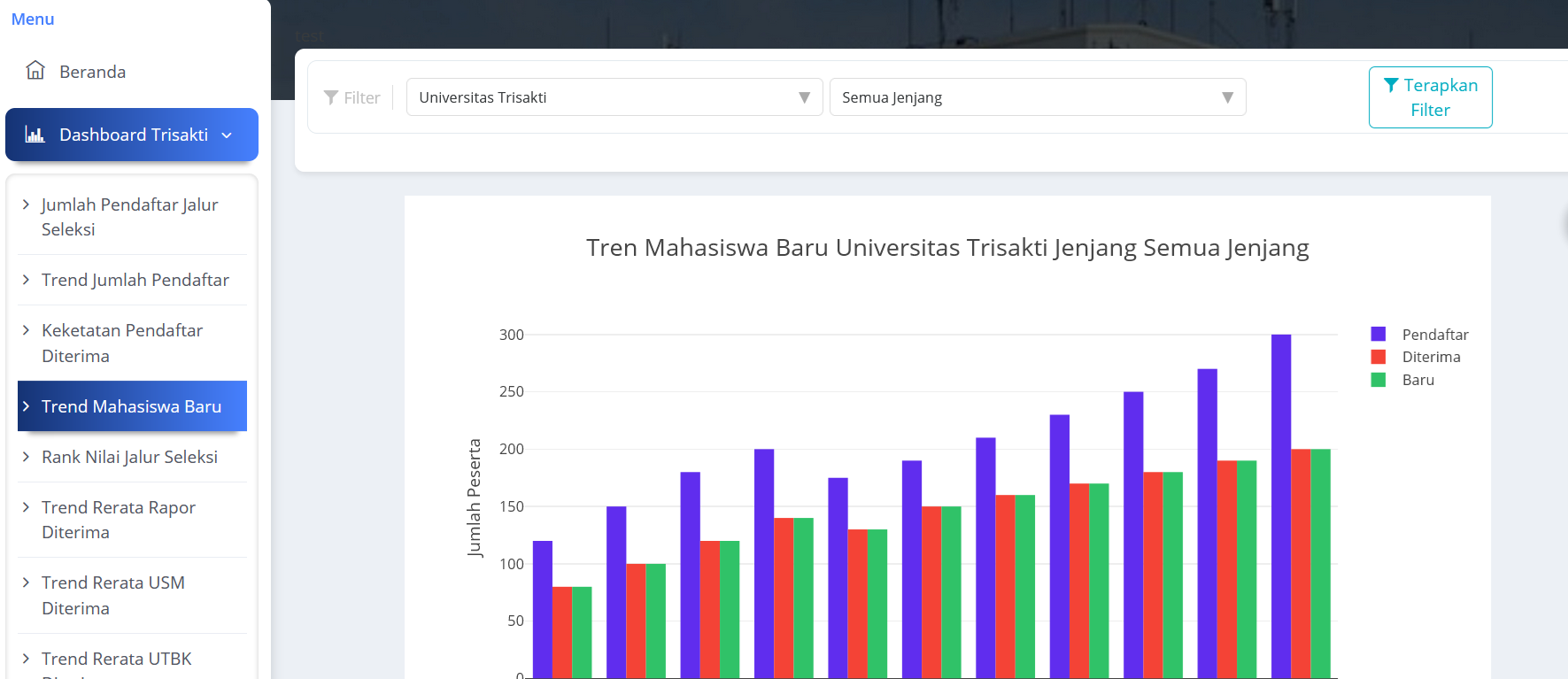Click the tallest purple Pendaftar bar

click(x=1281, y=506)
